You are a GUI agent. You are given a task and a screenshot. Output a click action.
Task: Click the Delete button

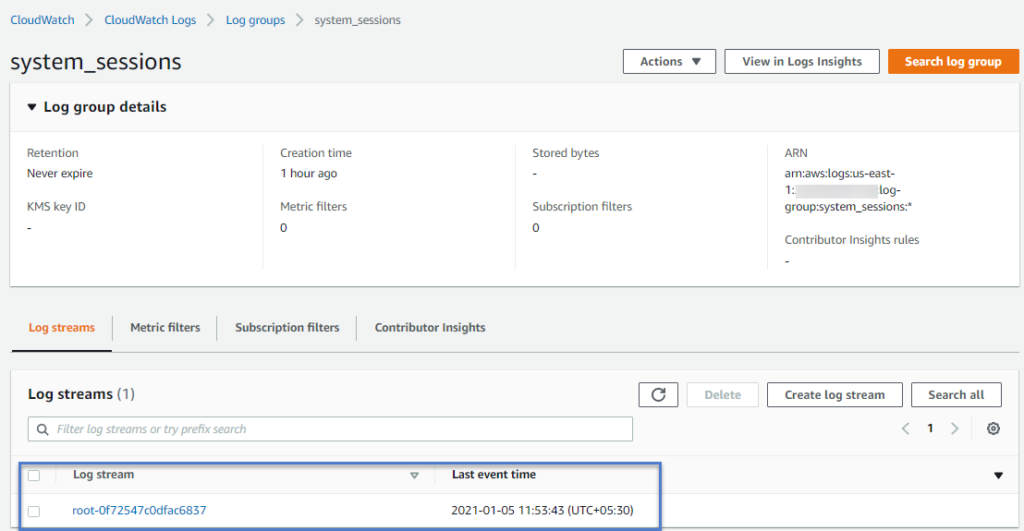tap(722, 394)
